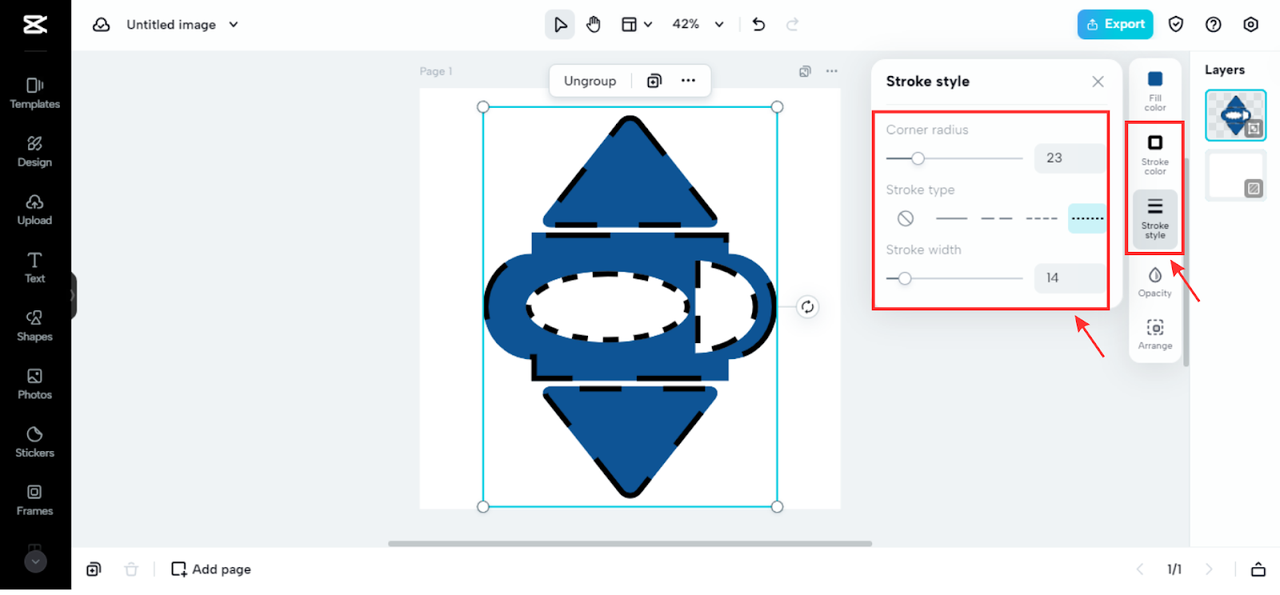The image size is (1280, 595).
Task: Open the Templates panel
Action: pyautogui.click(x=35, y=93)
